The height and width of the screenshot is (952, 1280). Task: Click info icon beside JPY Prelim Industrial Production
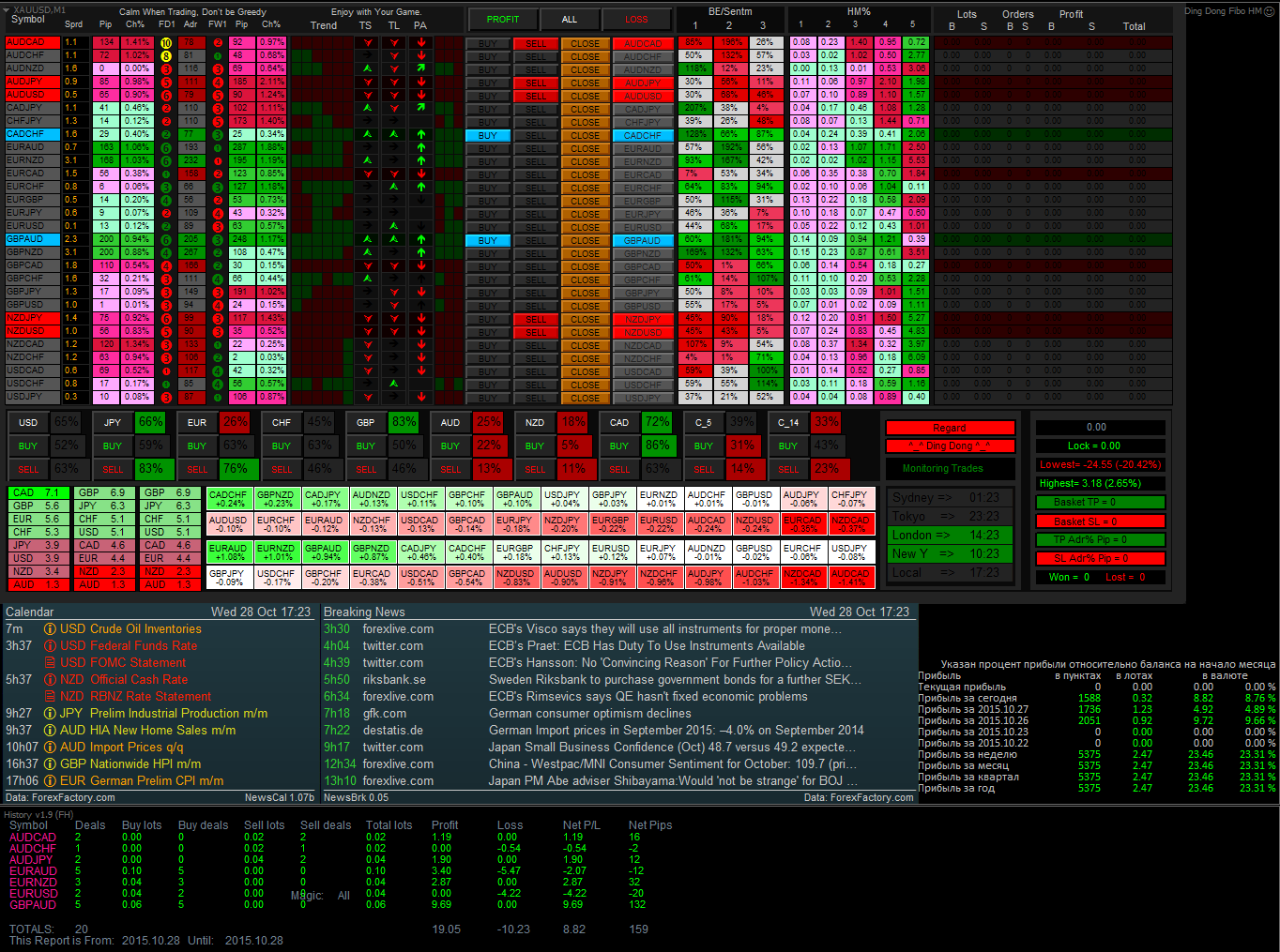tap(50, 714)
